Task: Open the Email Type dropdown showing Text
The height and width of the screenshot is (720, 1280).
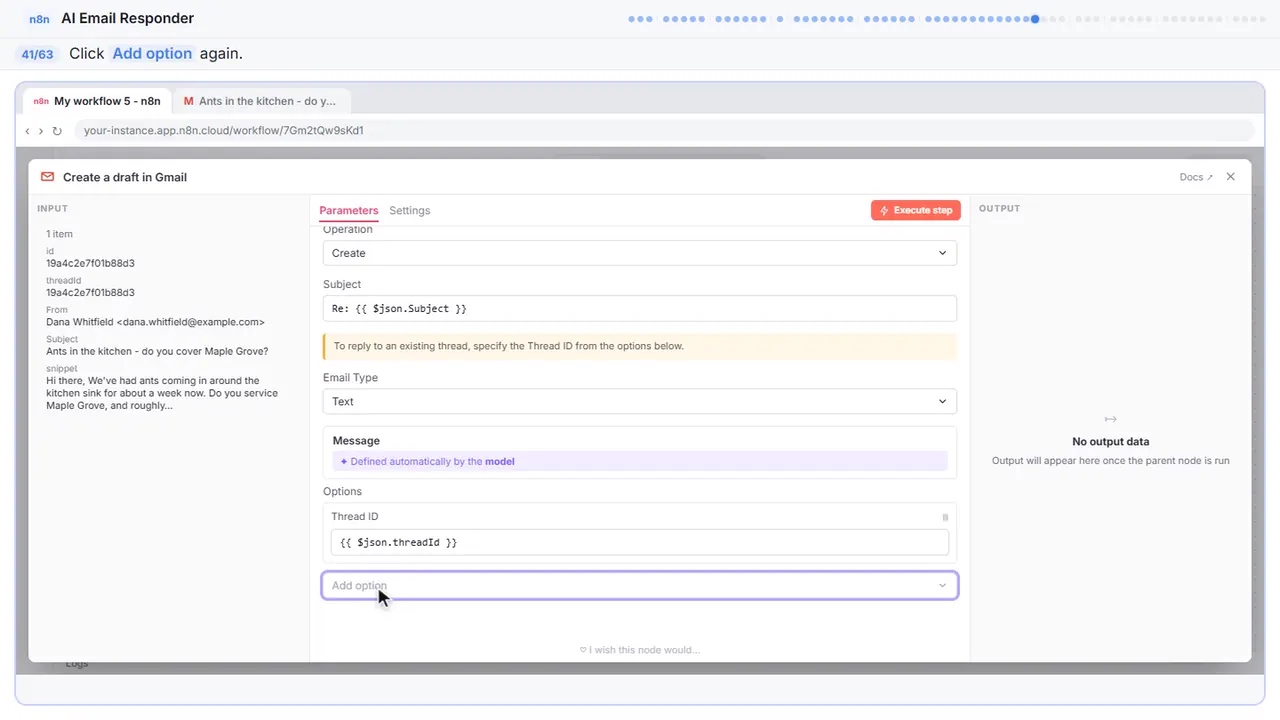Action: coord(640,401)
